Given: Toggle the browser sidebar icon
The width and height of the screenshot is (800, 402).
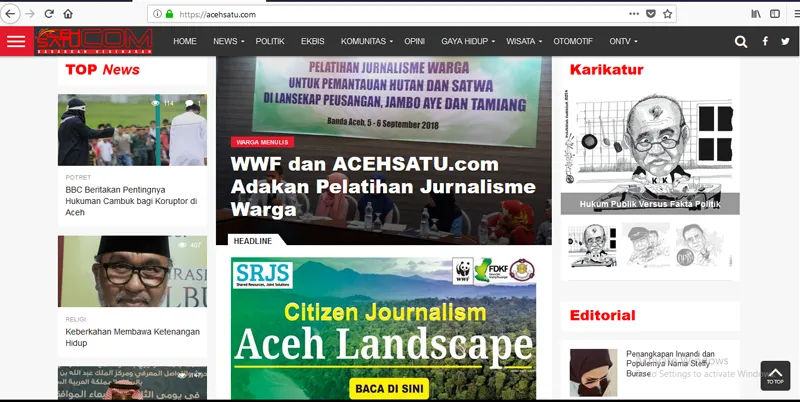Looking at the screenshot, I should point(775,14).
